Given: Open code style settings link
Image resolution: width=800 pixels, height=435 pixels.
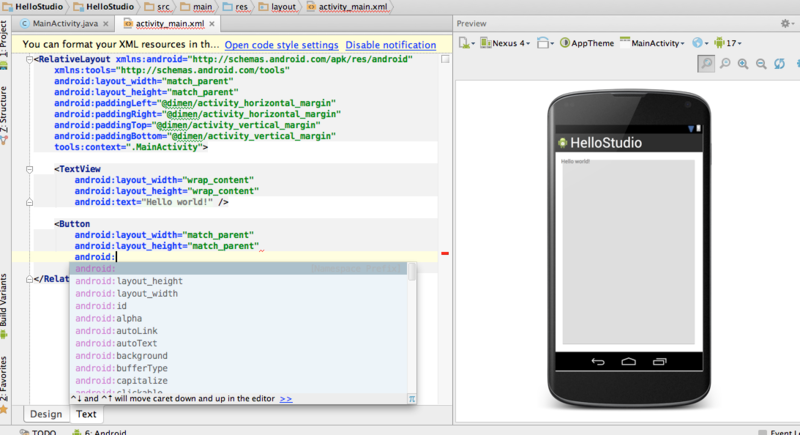Looking at the screenshot, I should click(x=282, y=45).
